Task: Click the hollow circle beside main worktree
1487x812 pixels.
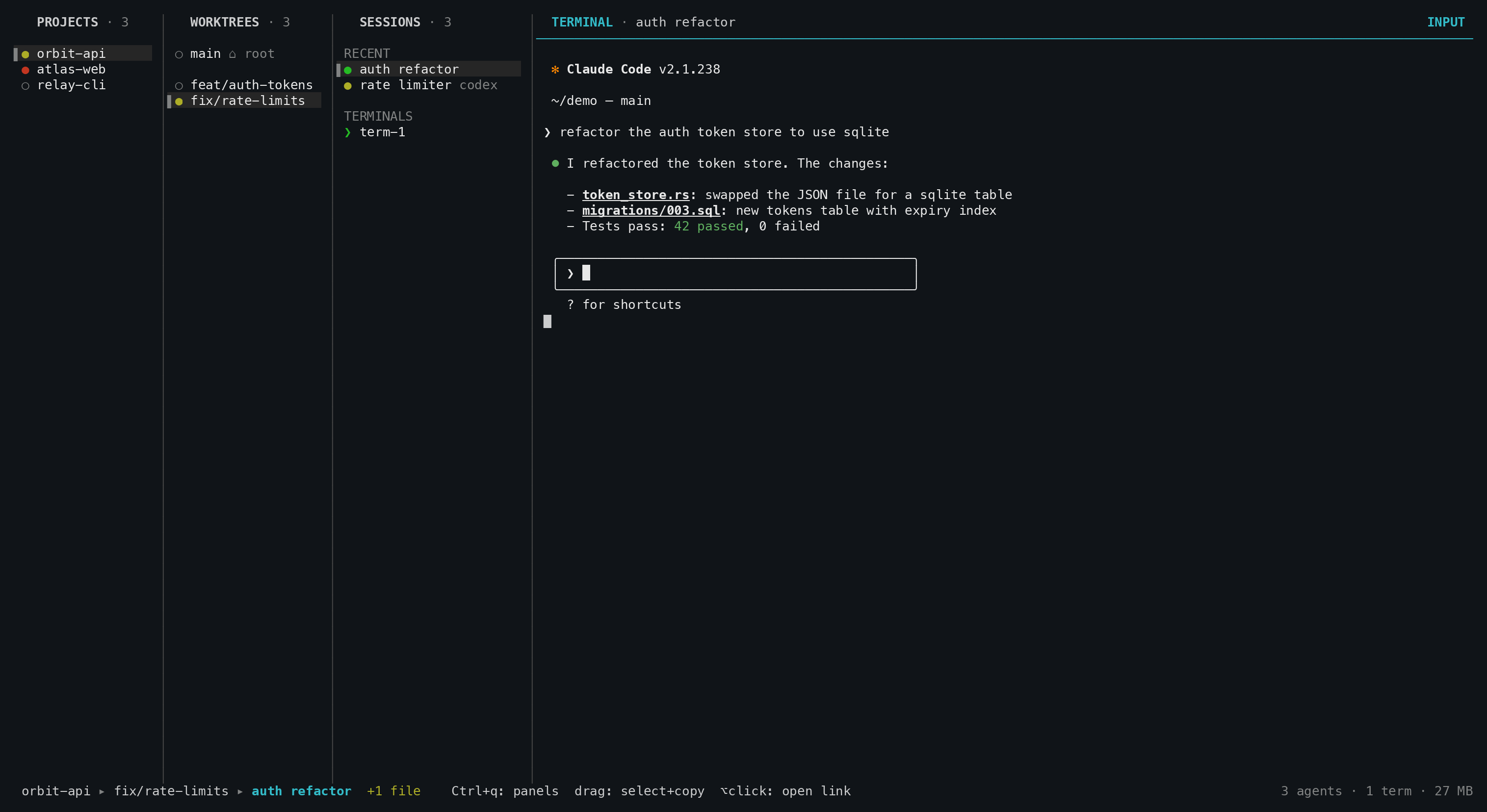Action: coord(179,54)
